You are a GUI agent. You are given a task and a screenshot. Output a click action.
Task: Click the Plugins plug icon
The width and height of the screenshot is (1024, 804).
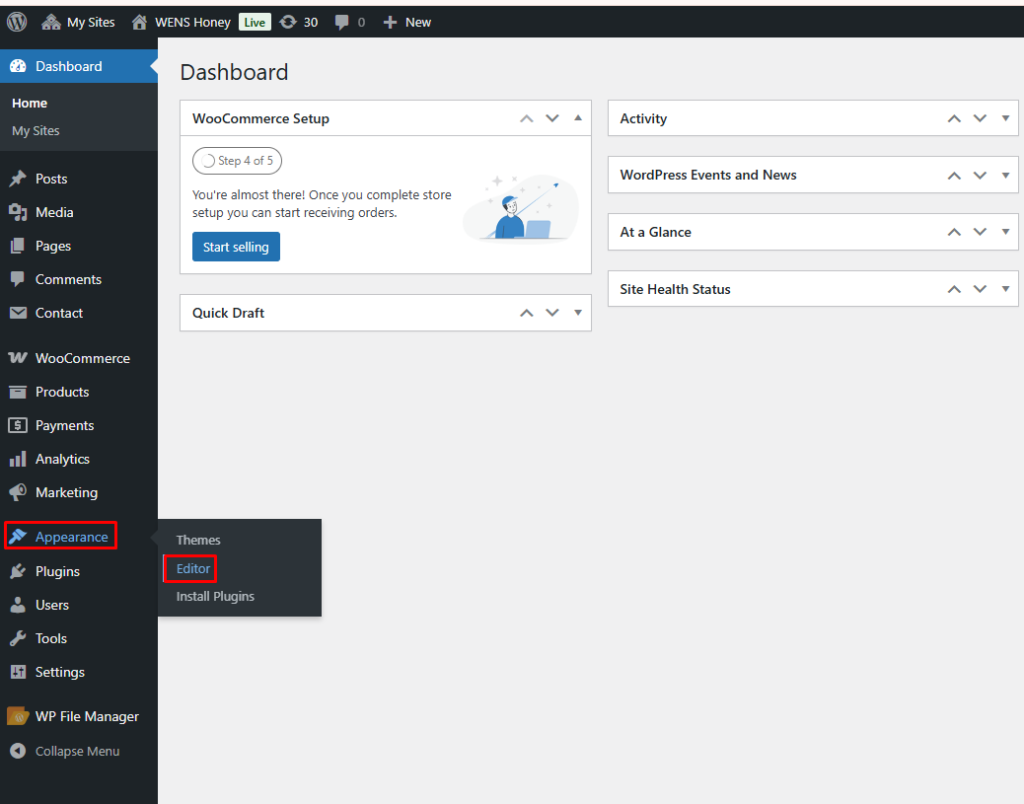18,571
